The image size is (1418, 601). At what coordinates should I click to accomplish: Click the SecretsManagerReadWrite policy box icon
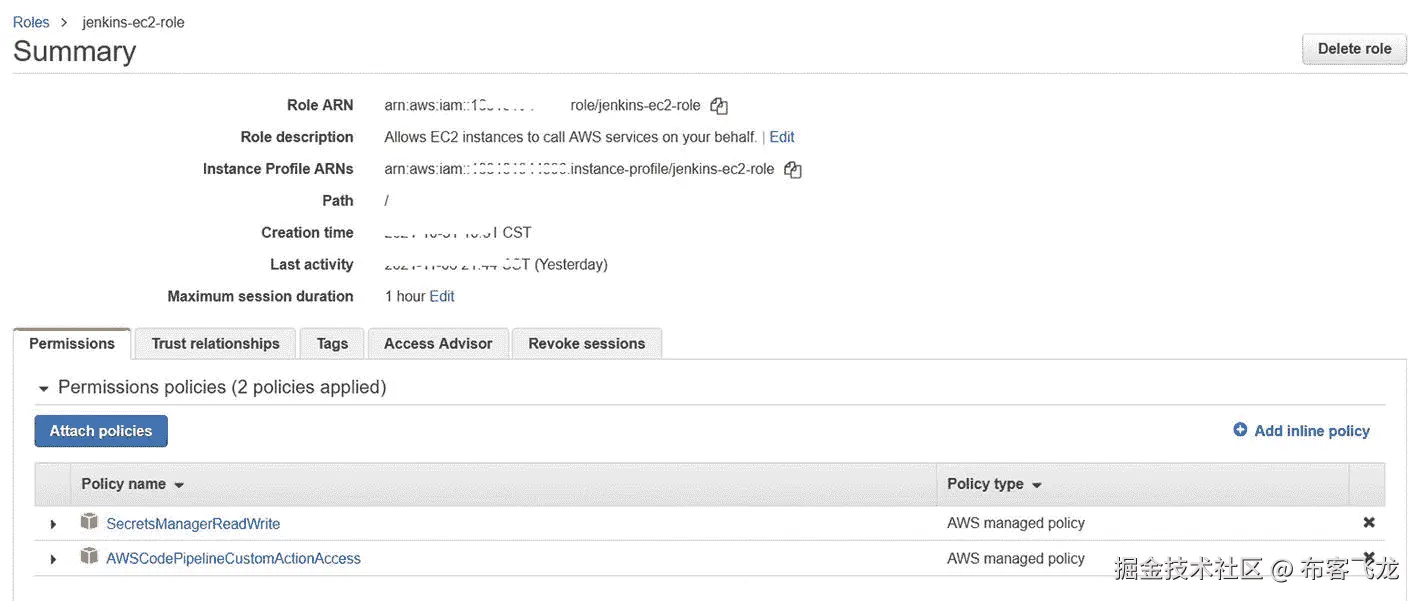tap(90, 522)
